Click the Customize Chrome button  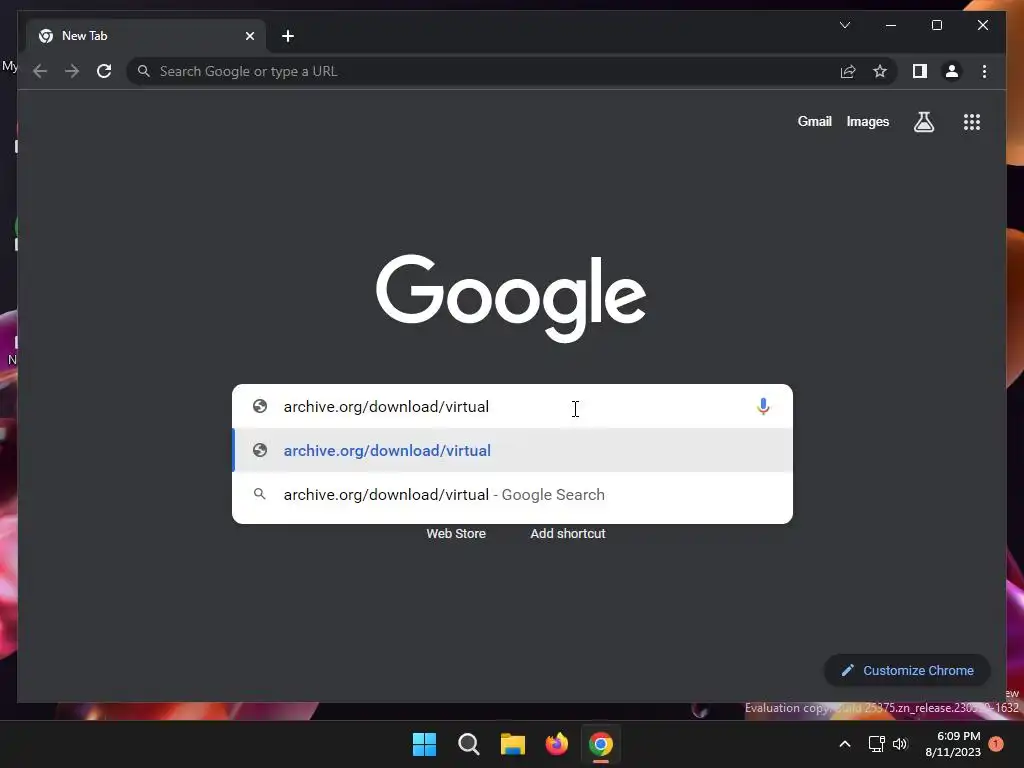[907, 670]
